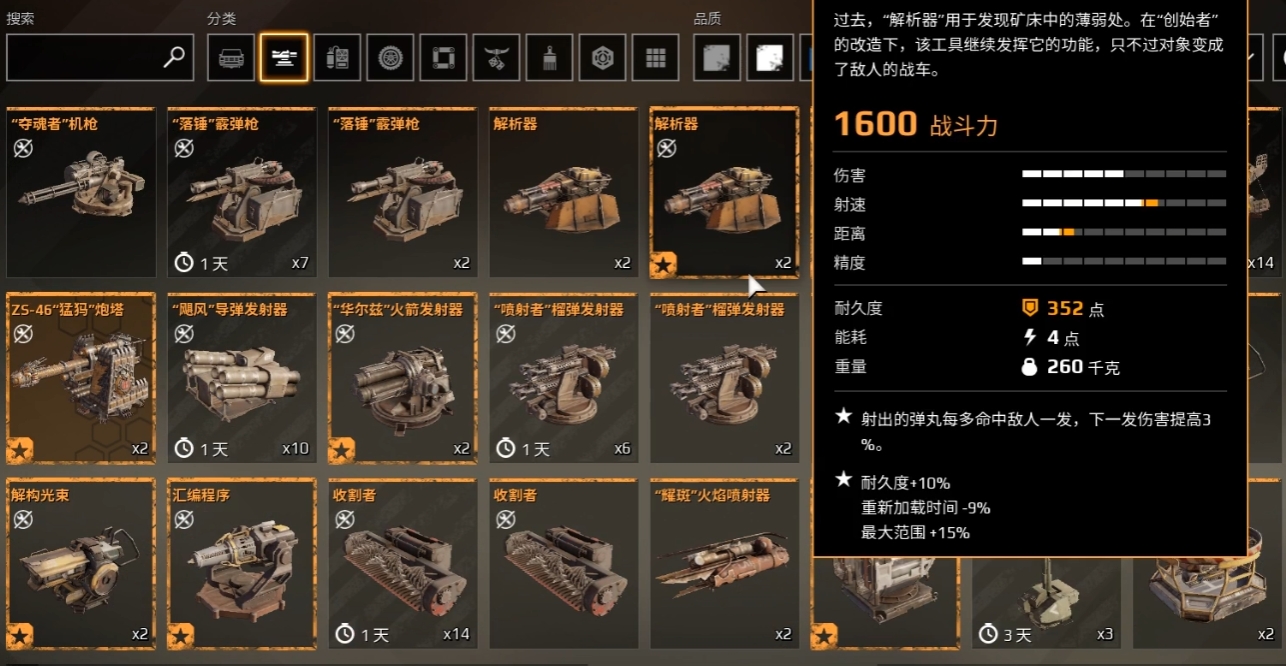Select the 汇编程序 weapon card
Screen dimensions: 1286x666
tap(242, 564)
